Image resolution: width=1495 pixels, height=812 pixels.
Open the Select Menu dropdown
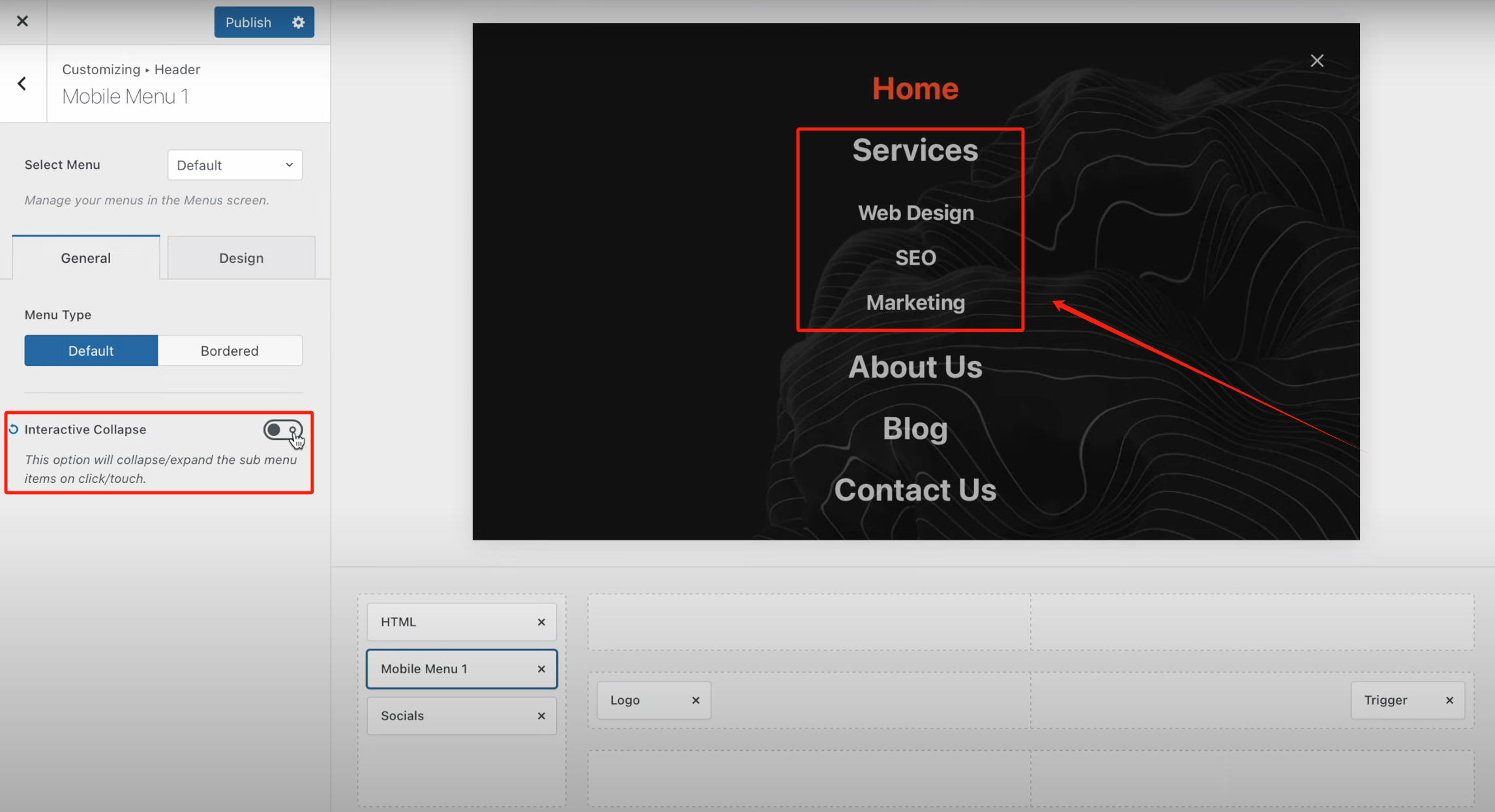click(235, 165)
